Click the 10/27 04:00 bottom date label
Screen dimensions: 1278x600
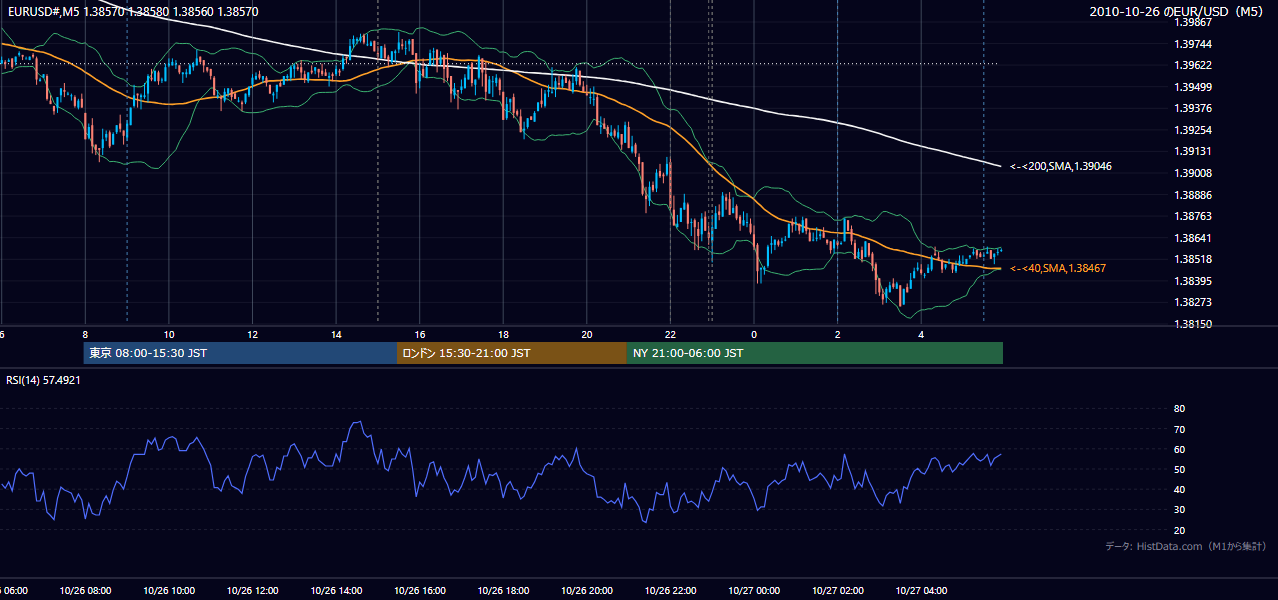point(921,591)
